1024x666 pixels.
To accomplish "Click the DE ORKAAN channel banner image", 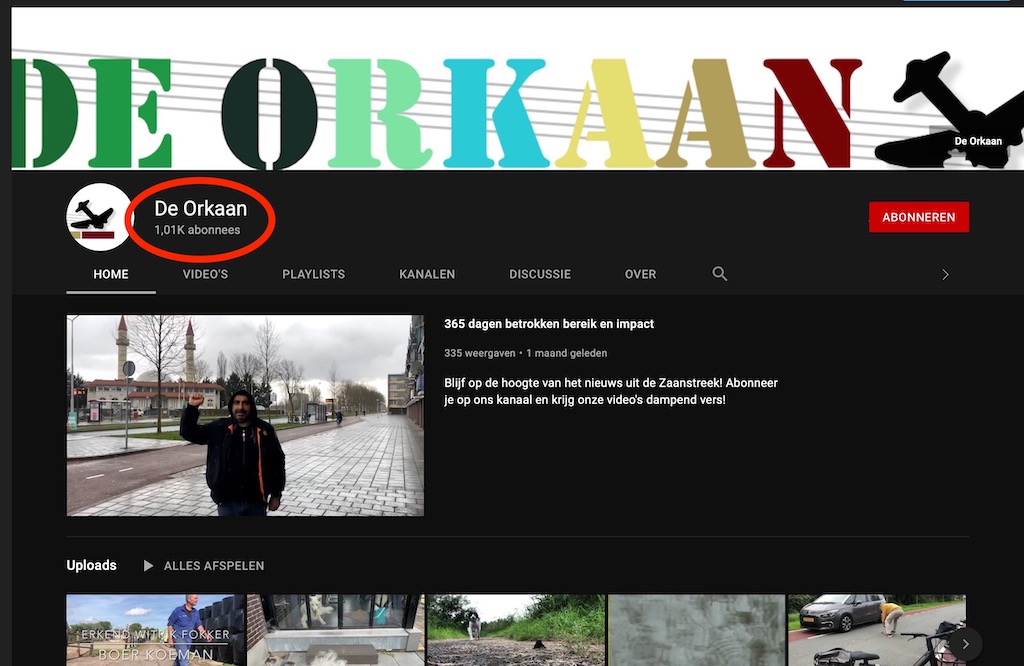I will (x=517, y=89).
